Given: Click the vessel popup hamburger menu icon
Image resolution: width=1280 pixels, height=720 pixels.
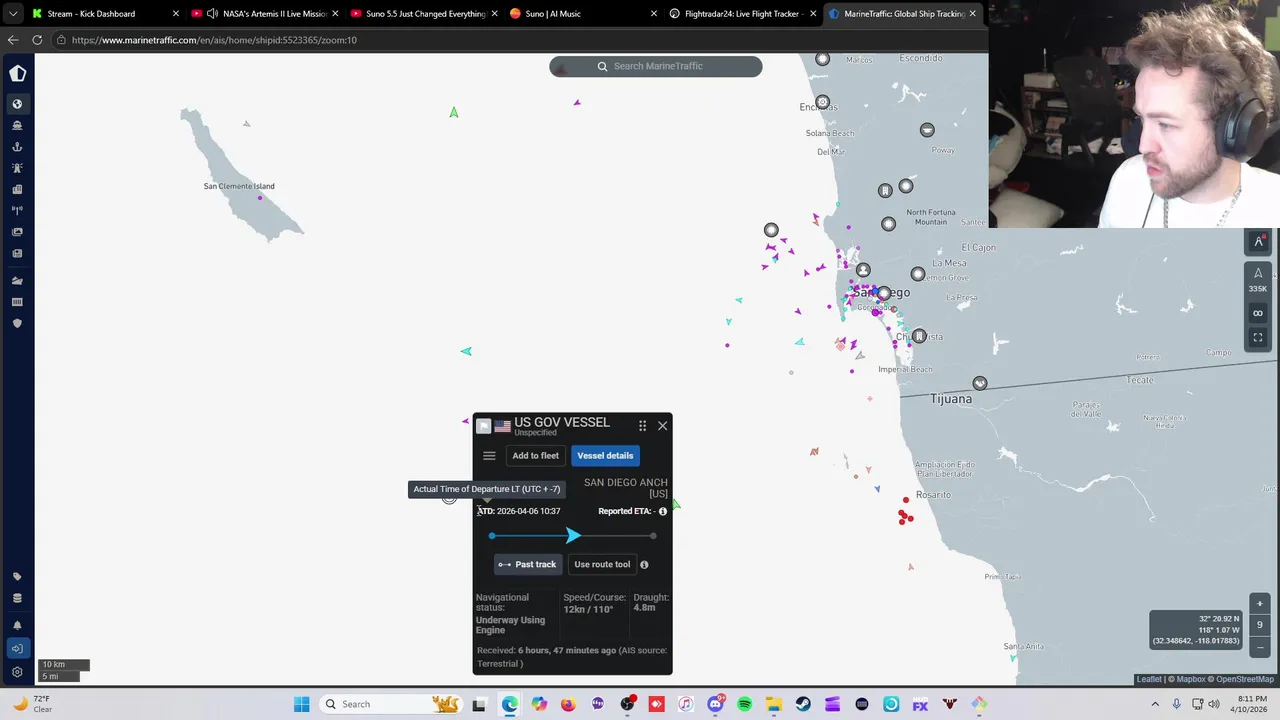Looking at the screenshot, I should click(489, 455).
